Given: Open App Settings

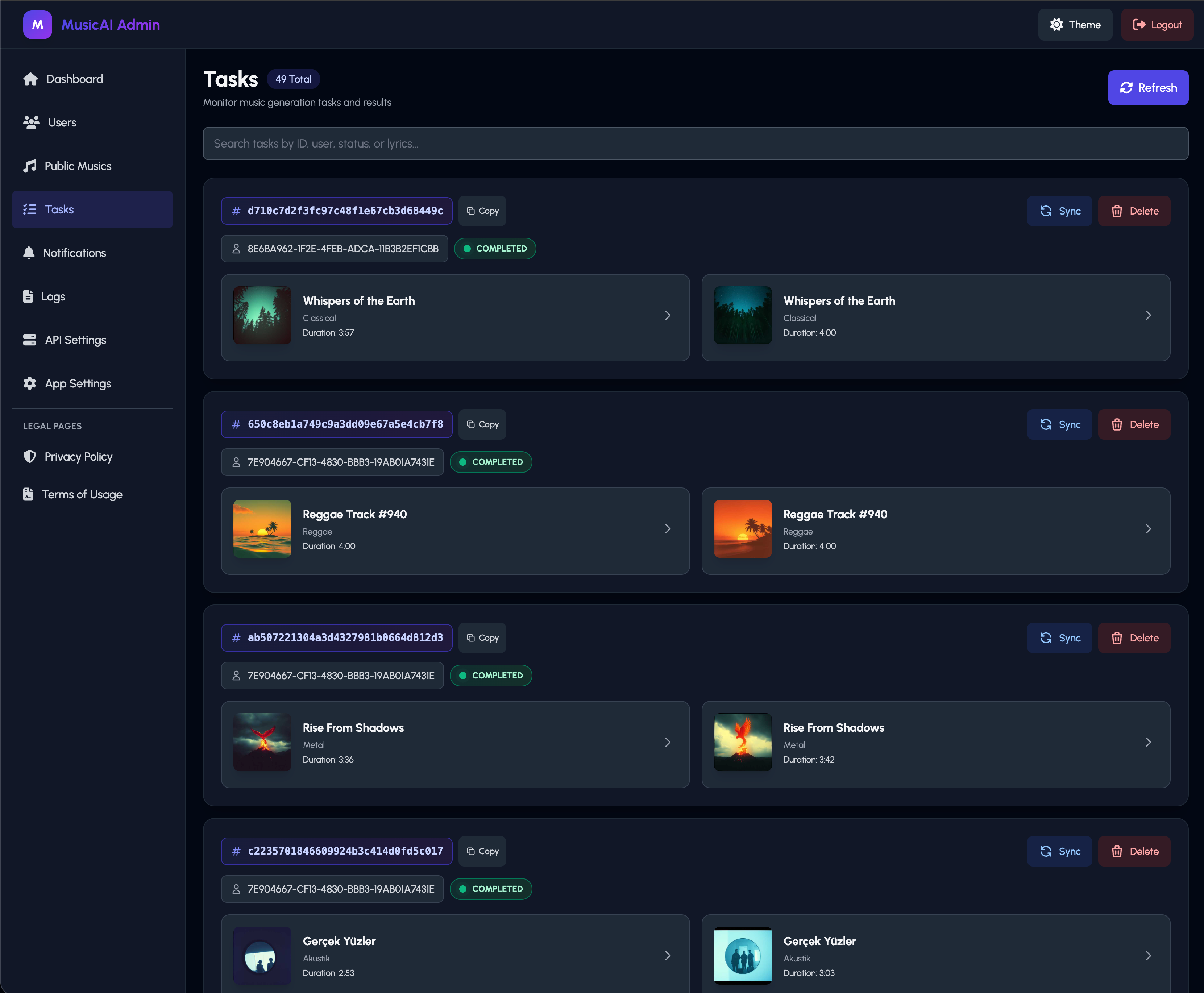Looking at the screenshot, I should click(92, 383).
